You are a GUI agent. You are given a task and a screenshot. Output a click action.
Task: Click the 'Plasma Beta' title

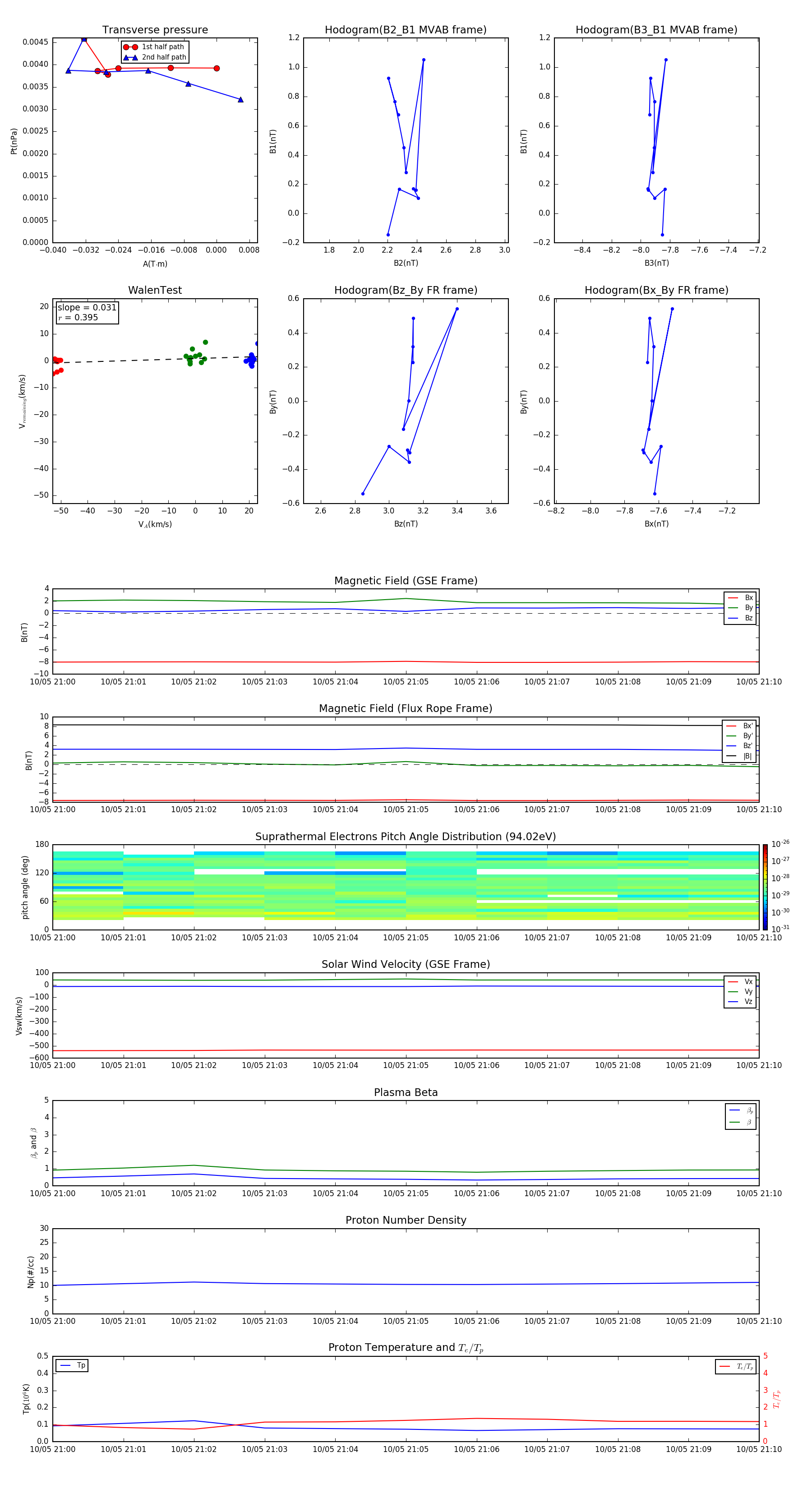coord(406,1092)
